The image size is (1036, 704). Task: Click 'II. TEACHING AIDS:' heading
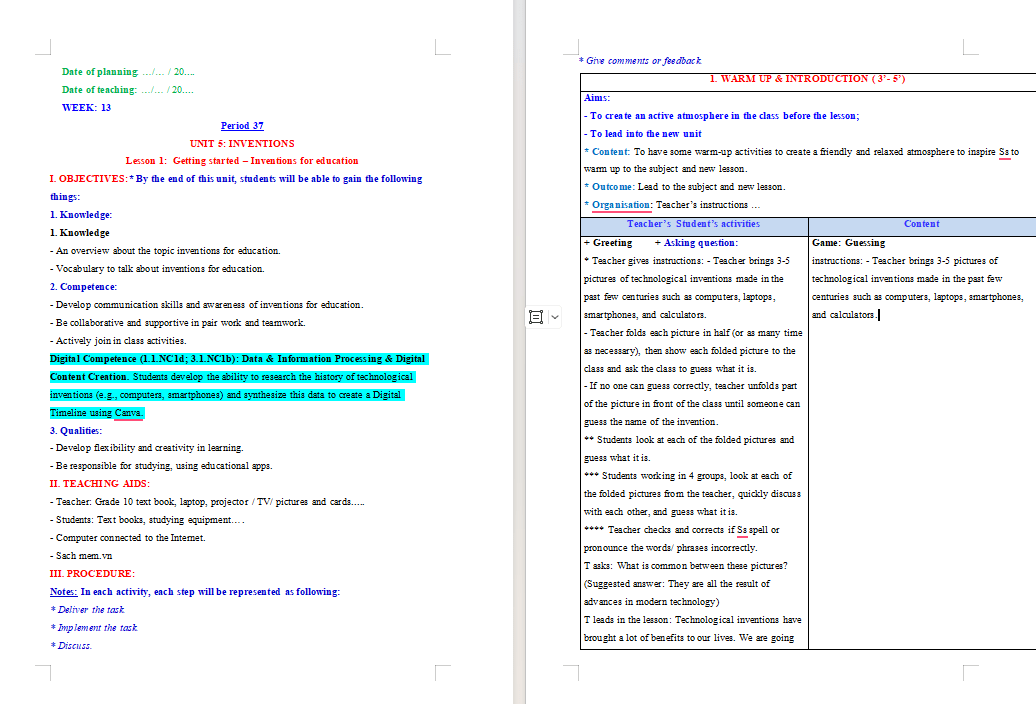(x=100, y=483)
